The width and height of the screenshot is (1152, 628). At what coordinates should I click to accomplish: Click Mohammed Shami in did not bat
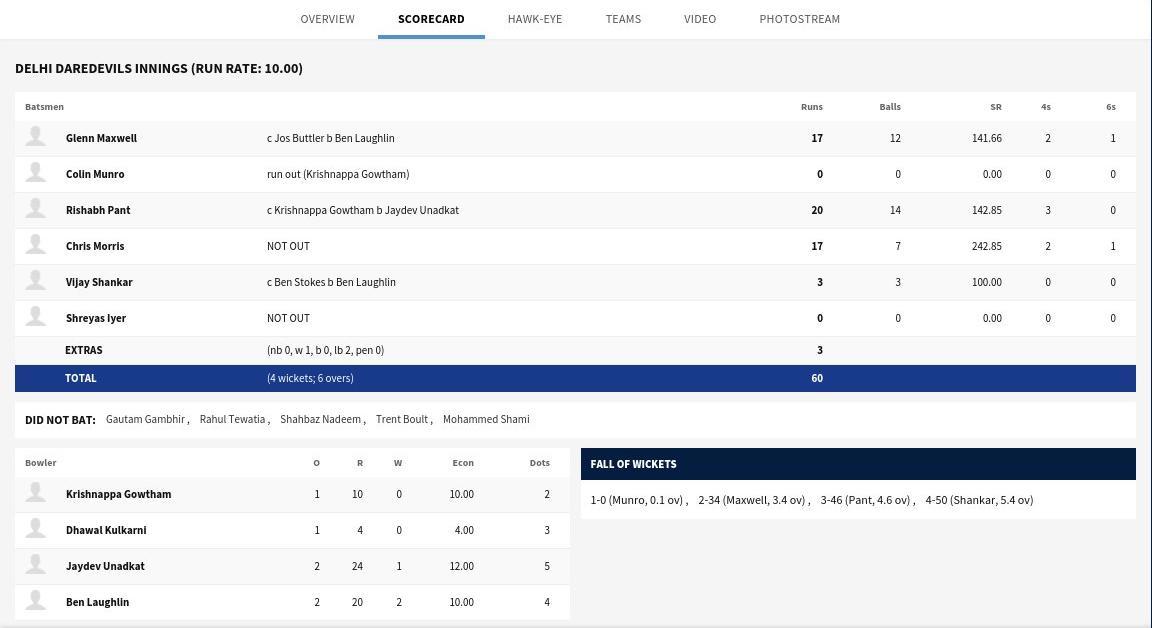click(486, 419)
